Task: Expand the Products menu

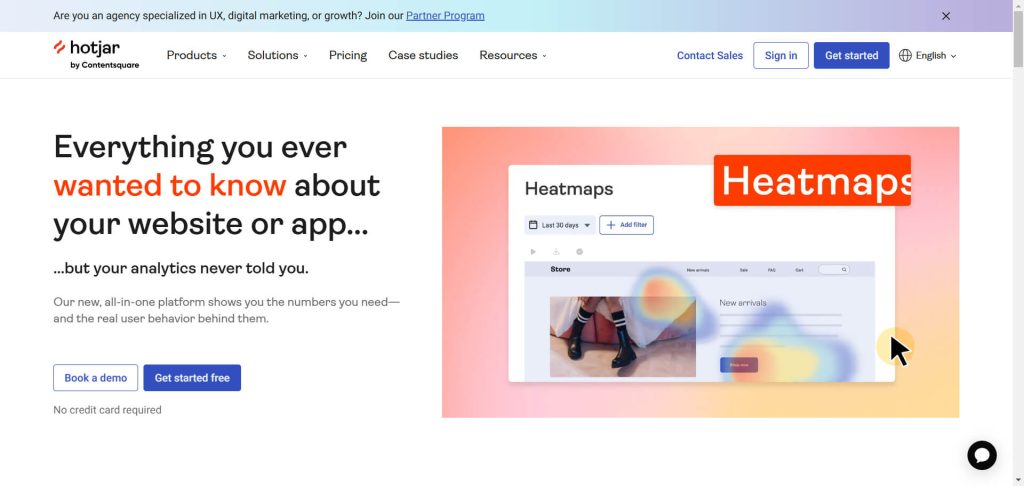Action: click(197, 56)
